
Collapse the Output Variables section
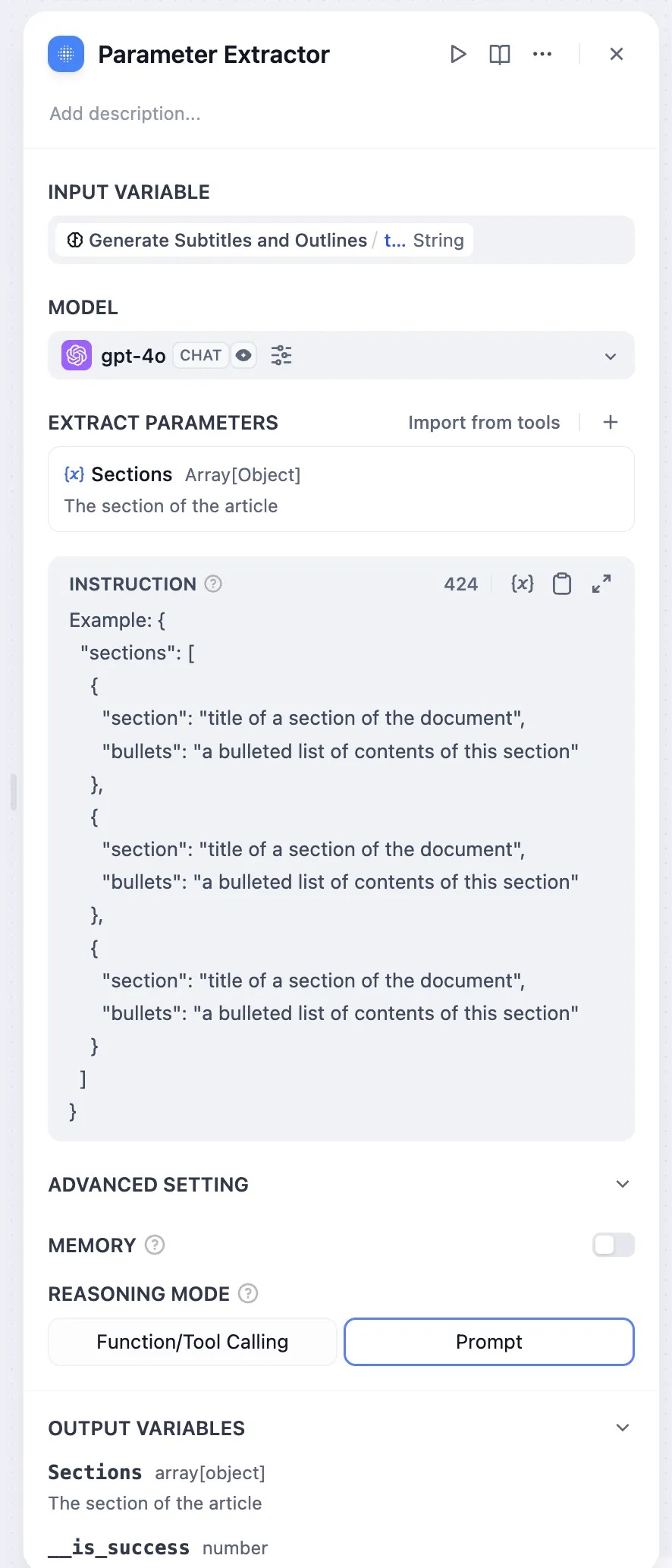pyautogui.click(x=623, y=1428)
